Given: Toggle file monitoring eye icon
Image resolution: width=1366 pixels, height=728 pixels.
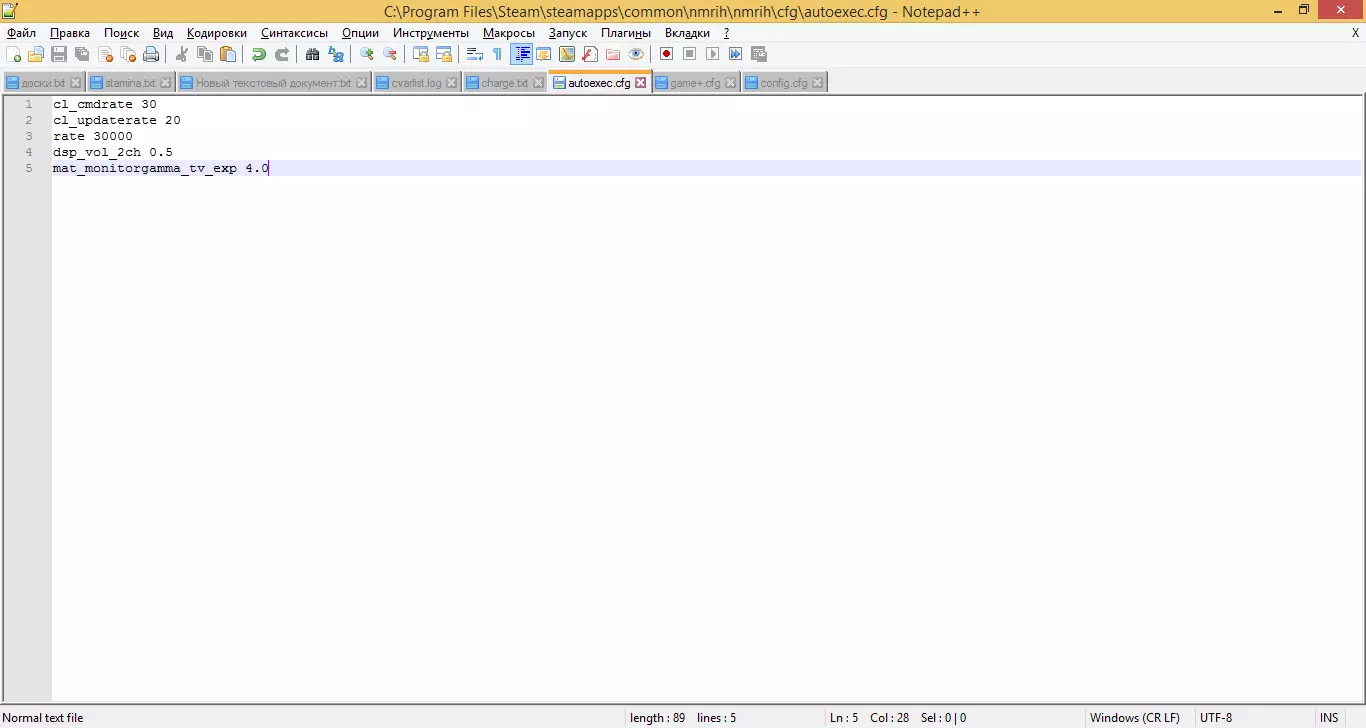Looking at the screenshot, I should [x=636, y=54].
